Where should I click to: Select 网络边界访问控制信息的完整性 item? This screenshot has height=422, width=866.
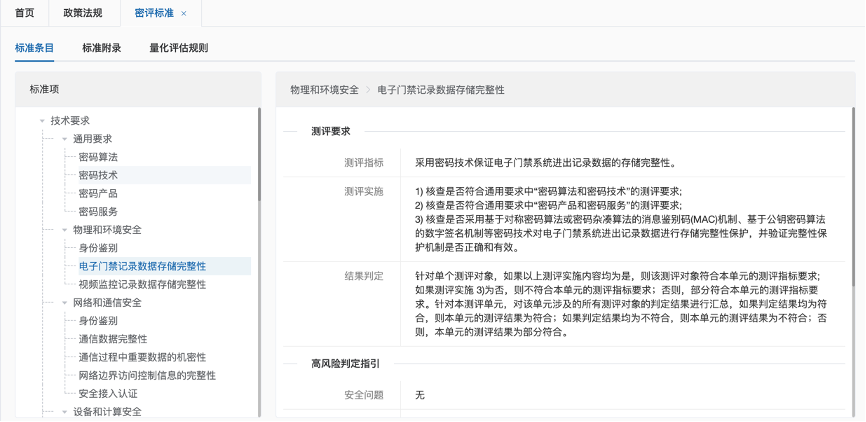(147, 375)
